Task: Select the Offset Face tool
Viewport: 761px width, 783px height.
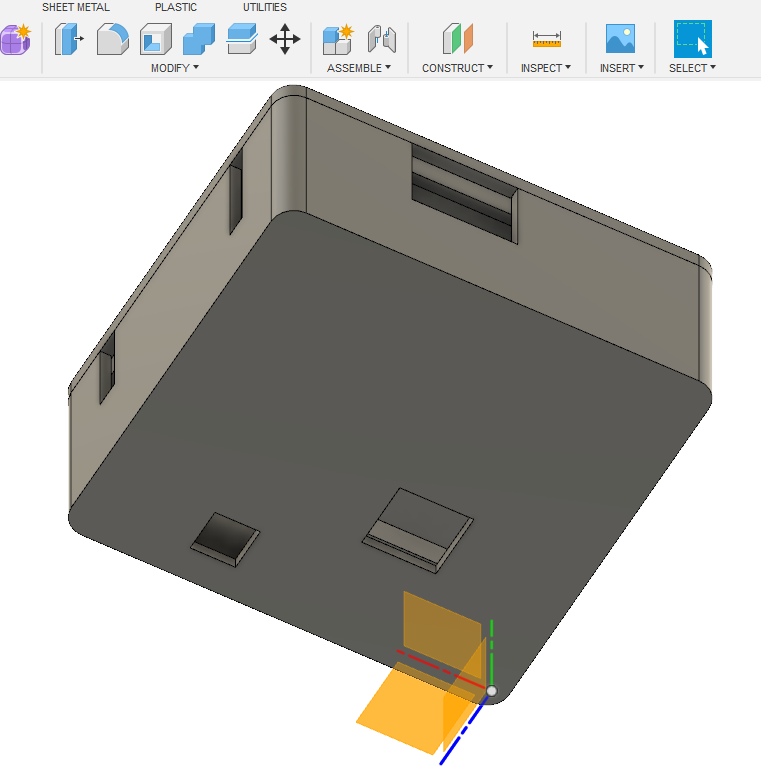Action: point(242,39)
